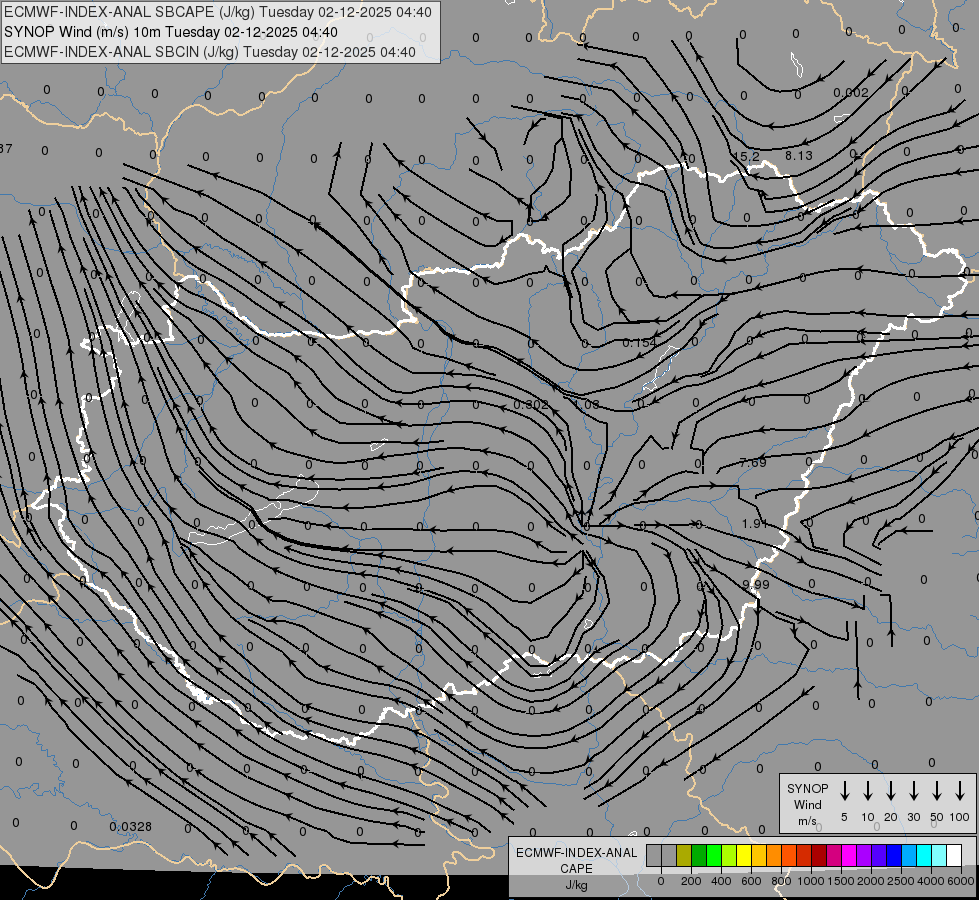The image size is (979, 900).
Task: Click the 5 m/s wind legend arrow
Action: (x=844, y=791)
